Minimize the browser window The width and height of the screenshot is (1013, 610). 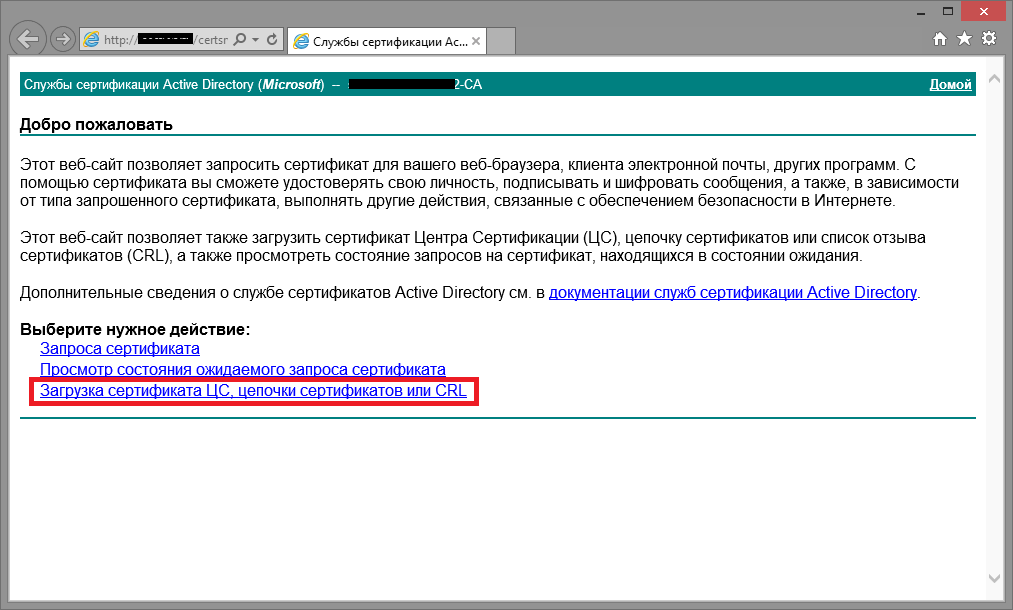[921, 12]
